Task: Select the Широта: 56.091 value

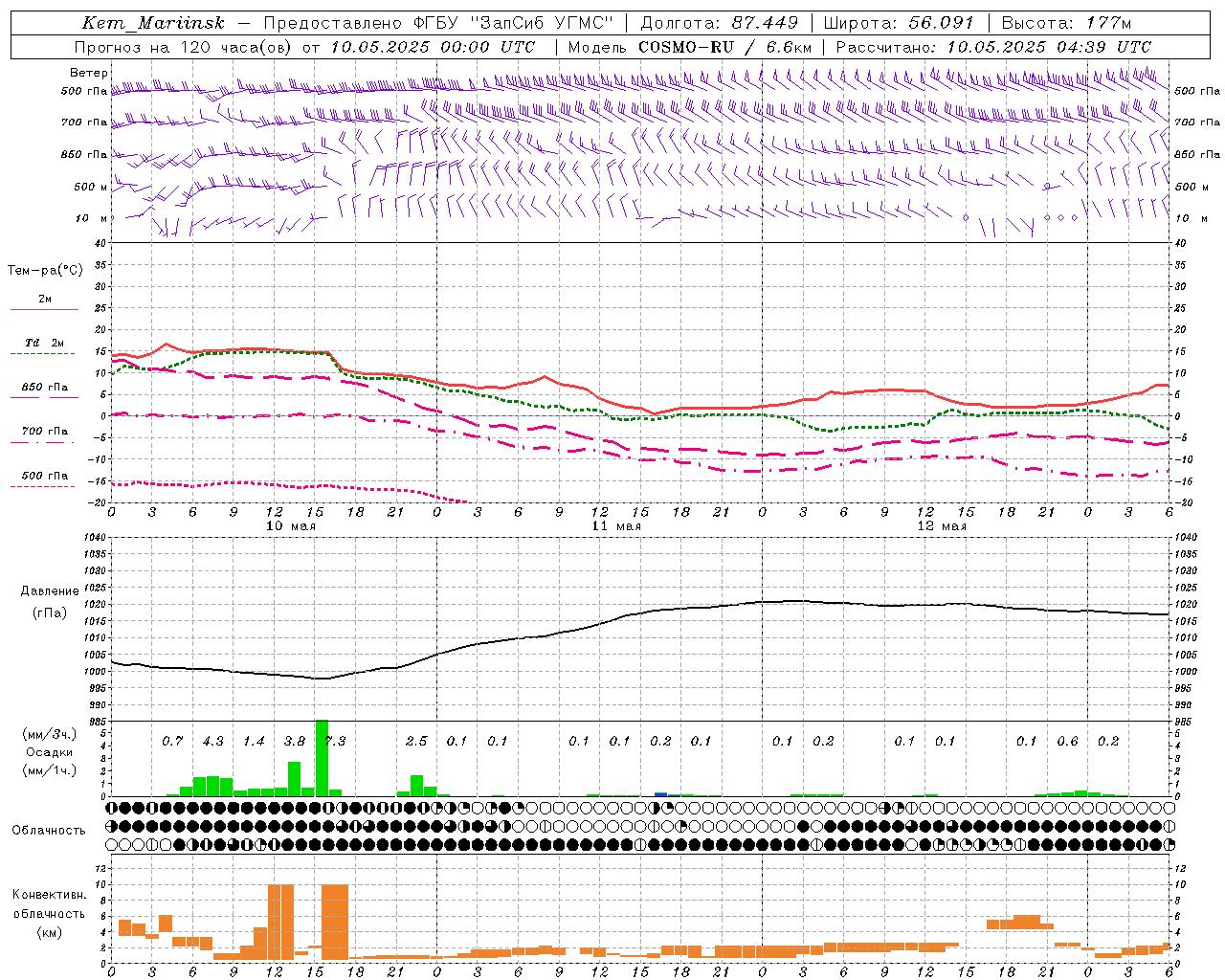Action: point(899,23)
